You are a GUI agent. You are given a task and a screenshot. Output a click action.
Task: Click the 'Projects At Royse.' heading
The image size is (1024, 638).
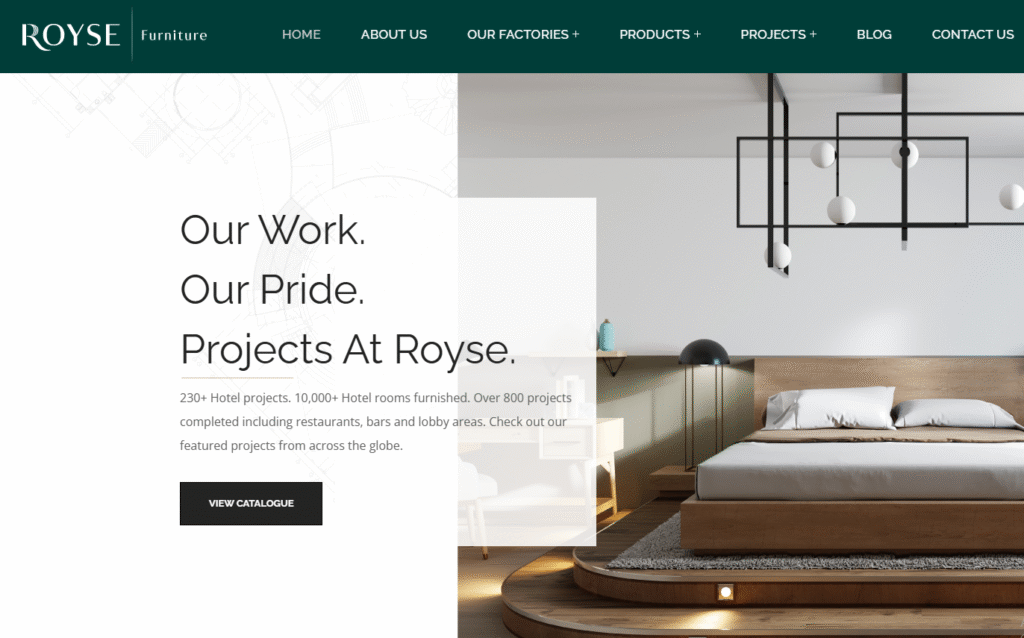347,351
